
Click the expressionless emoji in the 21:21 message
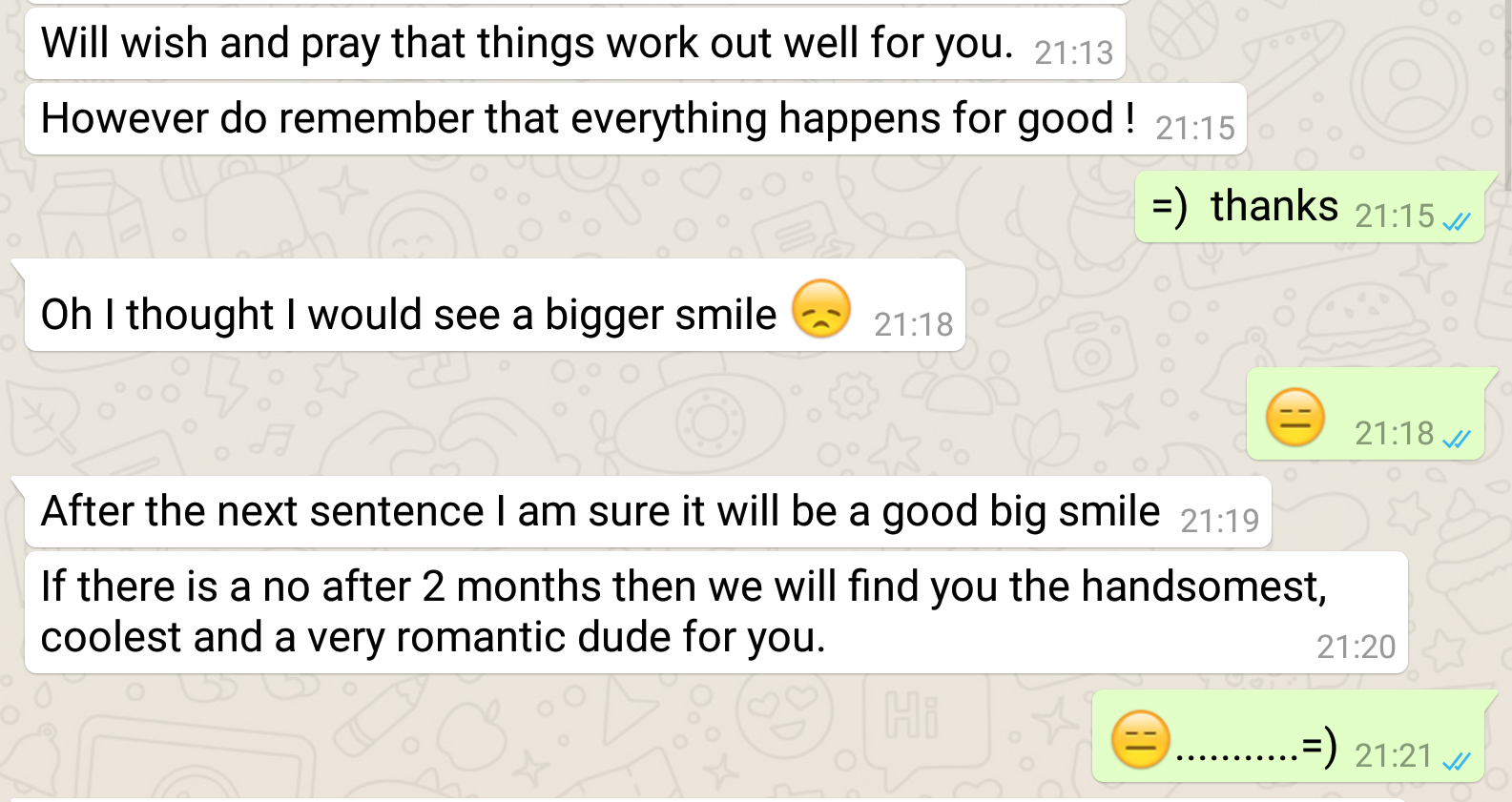[x=1140, y=740]
